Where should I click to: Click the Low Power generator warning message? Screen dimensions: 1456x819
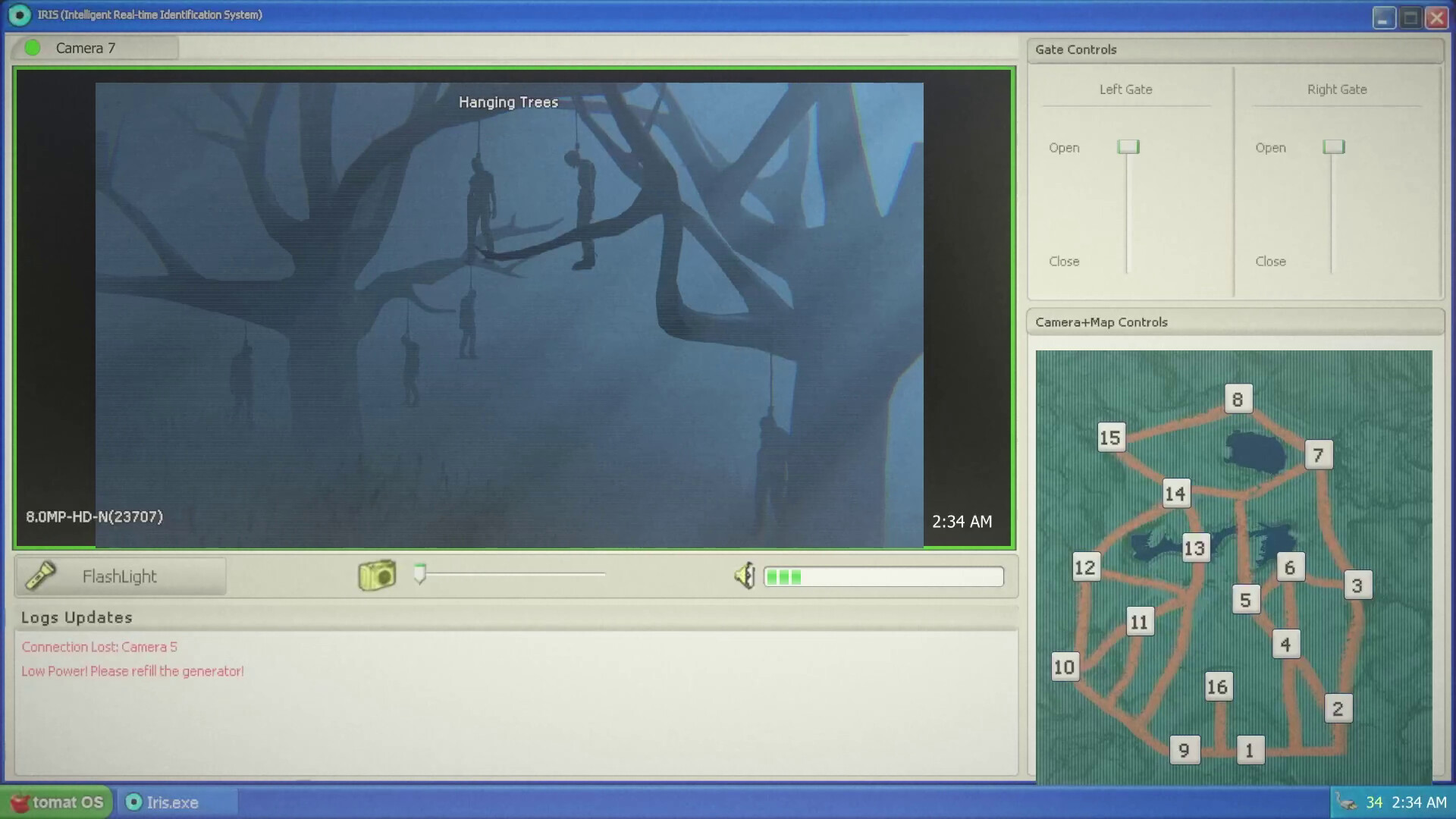[x=132, y=671]
